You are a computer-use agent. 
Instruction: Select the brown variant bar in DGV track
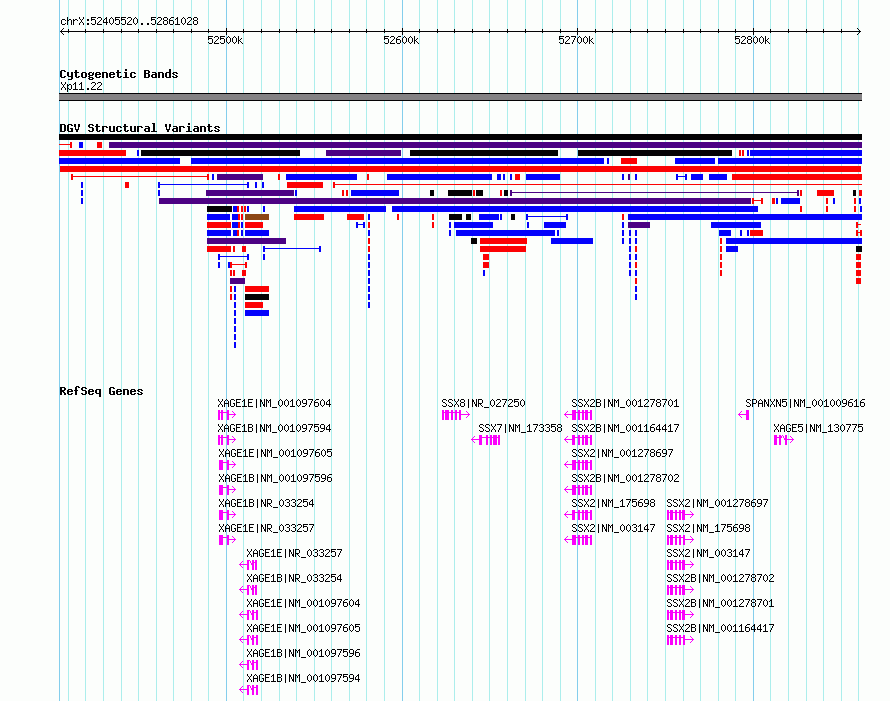(257, 217)
